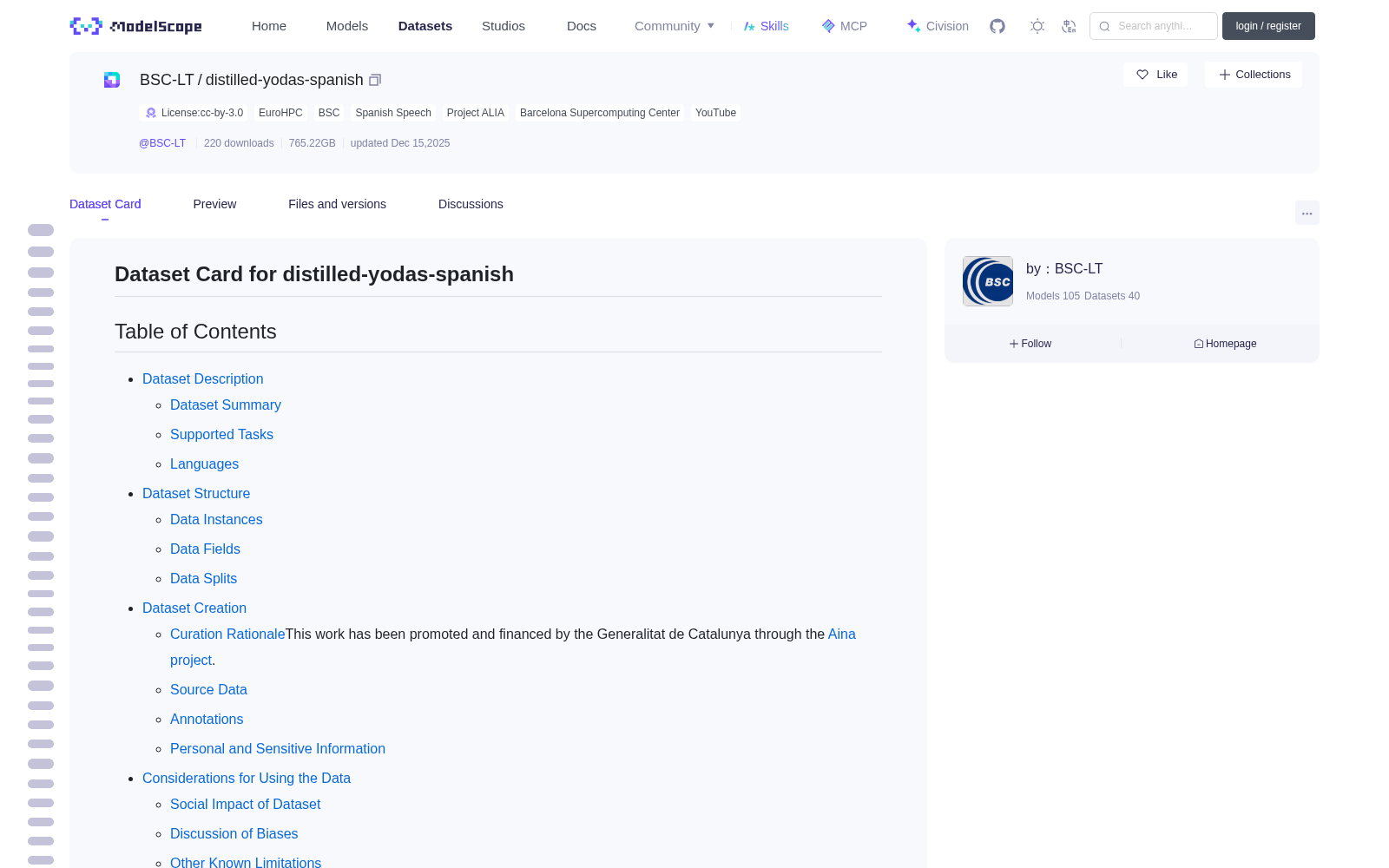The height and width of the screenshot is (868, 1389).
Task: Expand the Community dropdown menu
Action: [675, 26]
